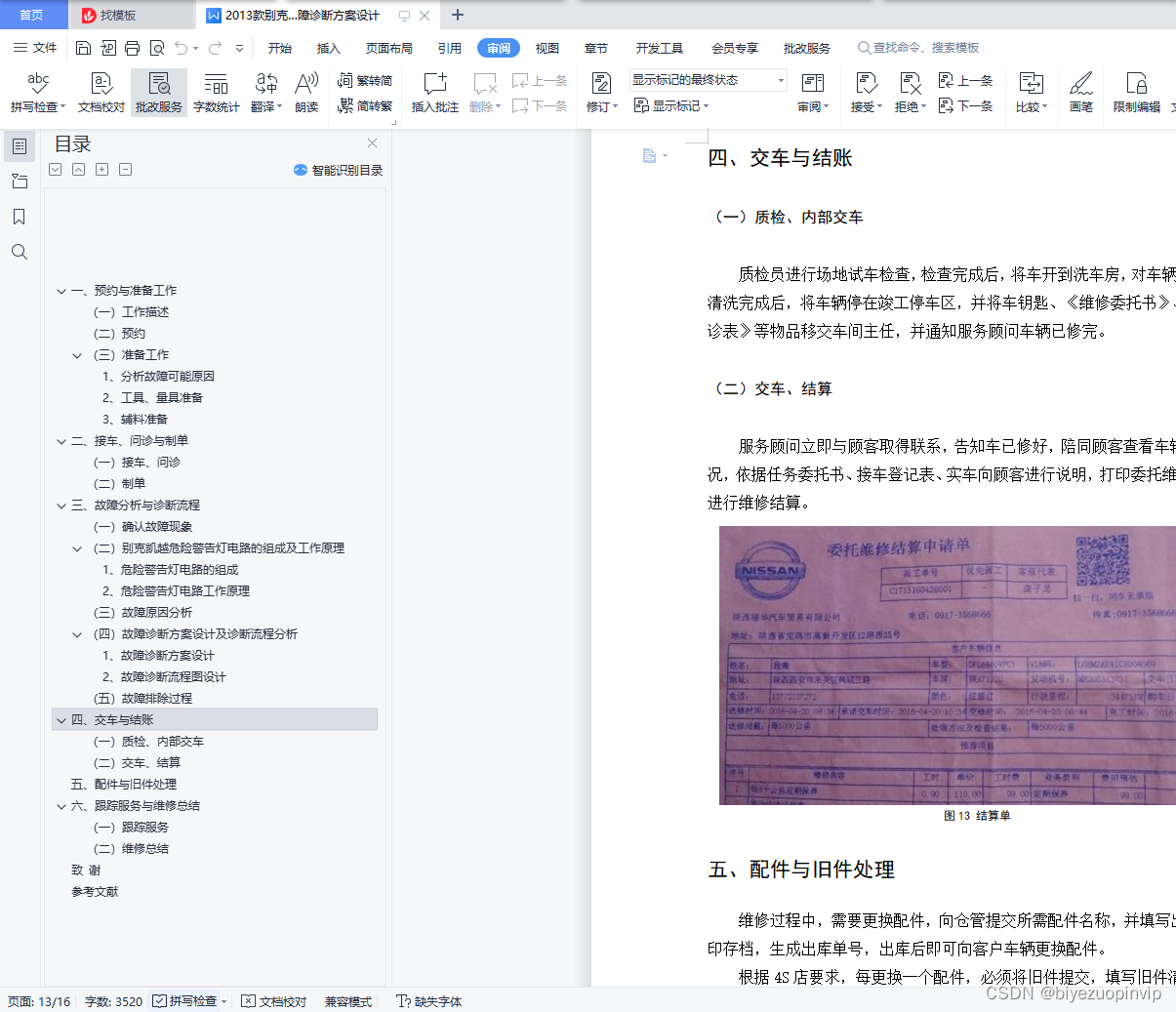Open 字数统计 word count

217,92
